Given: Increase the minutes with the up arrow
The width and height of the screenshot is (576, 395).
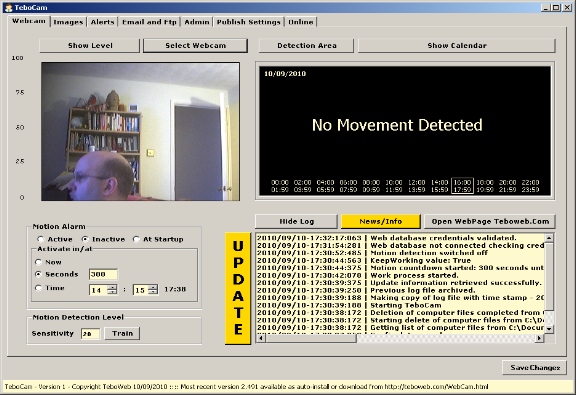Looking at the screenshot, I should [x=153, y=287].
